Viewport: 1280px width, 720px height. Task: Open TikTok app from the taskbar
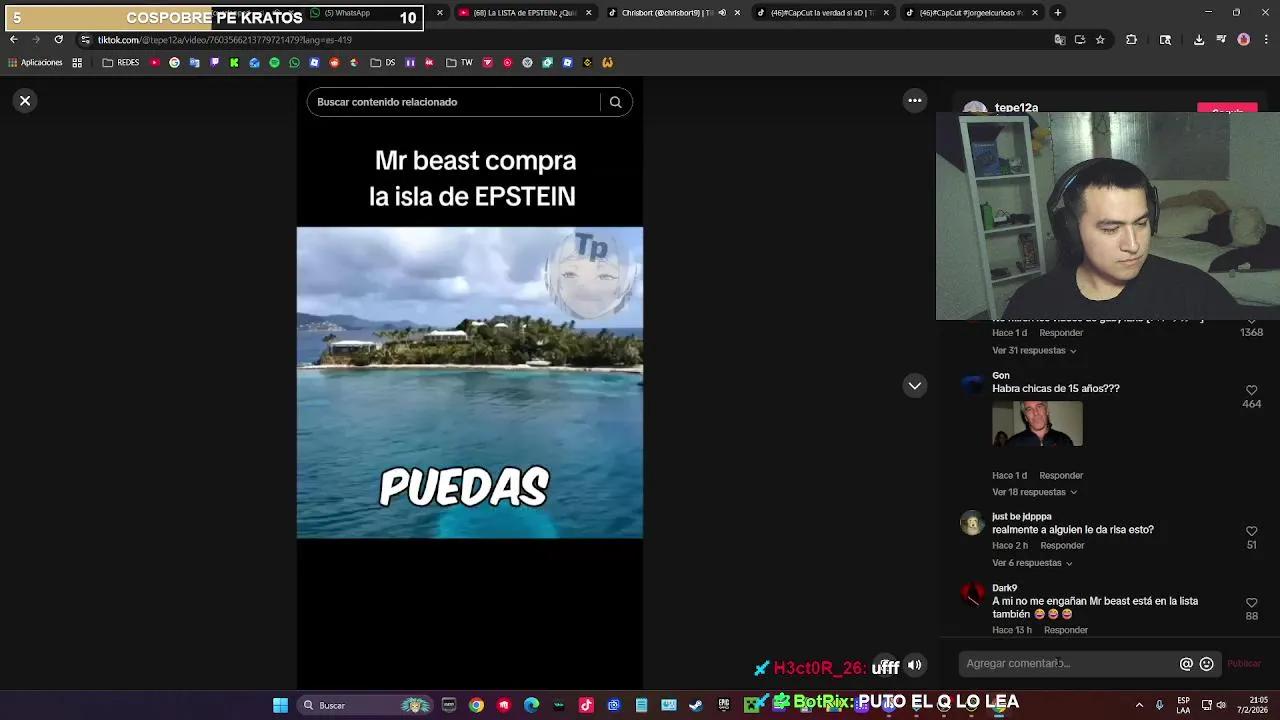586,705
